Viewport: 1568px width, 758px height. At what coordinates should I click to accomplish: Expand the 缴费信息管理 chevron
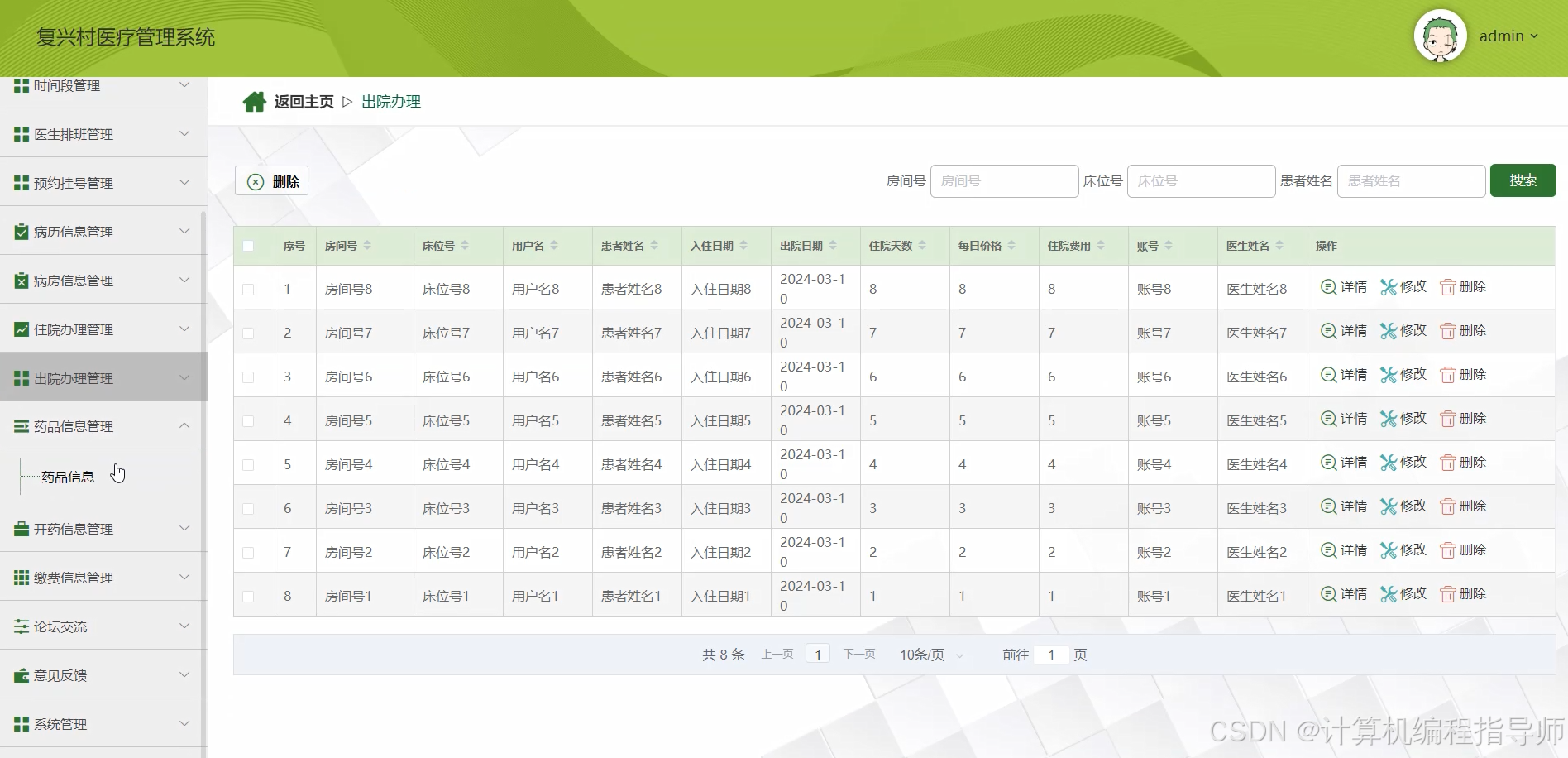(x=184, y=577)
